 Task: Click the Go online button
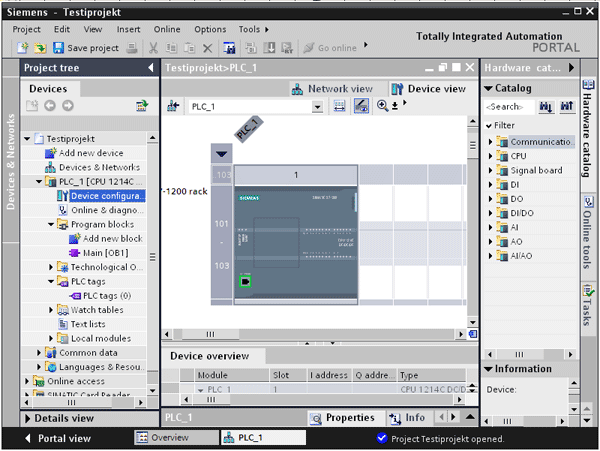coord(330,48)
